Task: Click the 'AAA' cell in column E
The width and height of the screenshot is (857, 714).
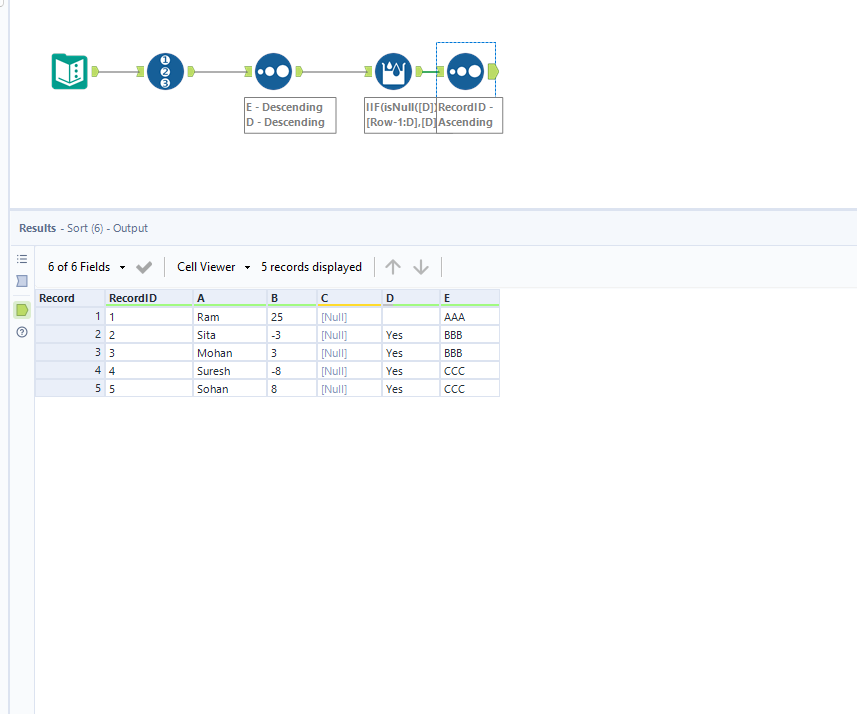Action: coord(469,317)
